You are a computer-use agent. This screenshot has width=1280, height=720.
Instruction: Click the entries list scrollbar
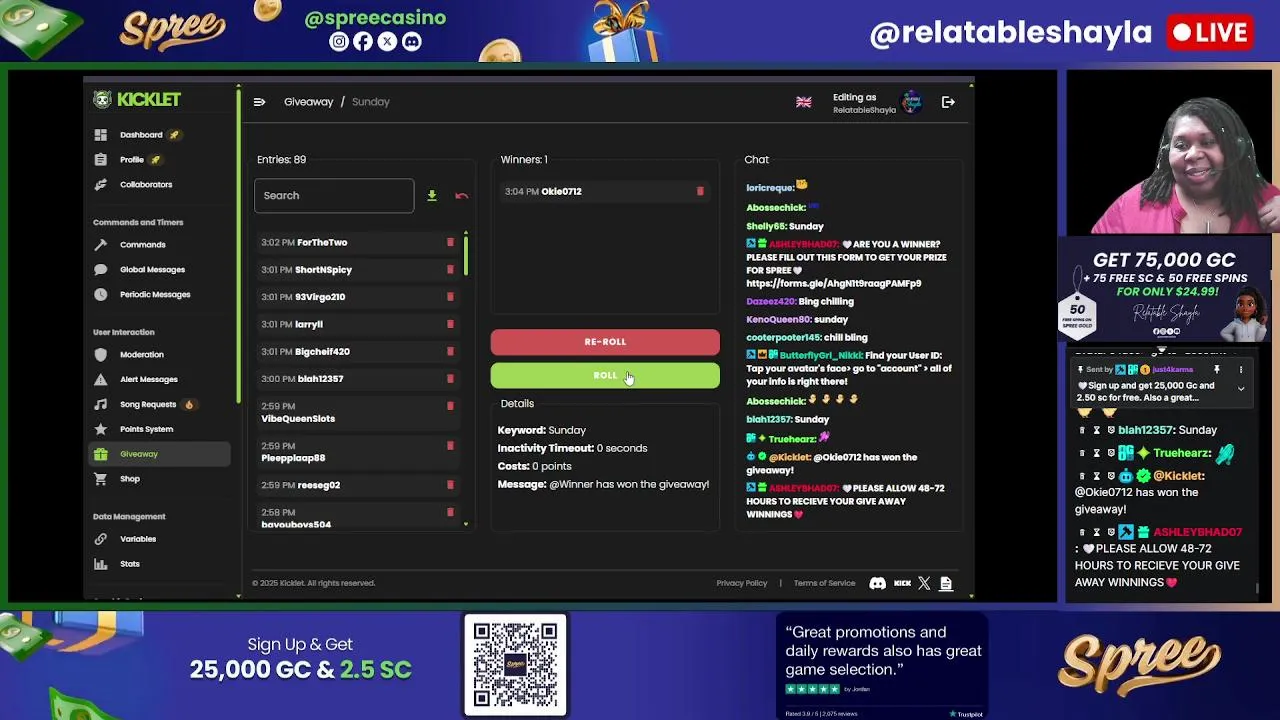tap(465, 255)
